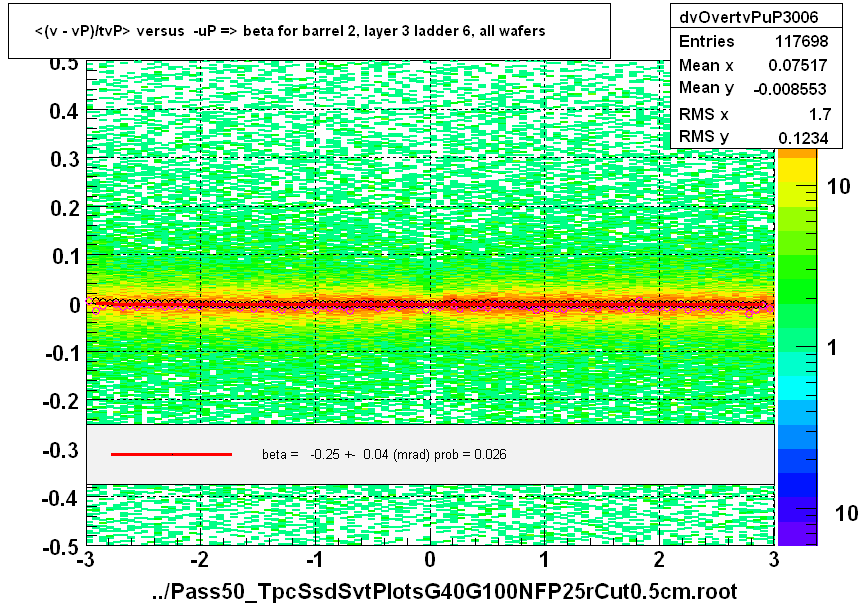Click the red fit line in legend

(171, 454)
